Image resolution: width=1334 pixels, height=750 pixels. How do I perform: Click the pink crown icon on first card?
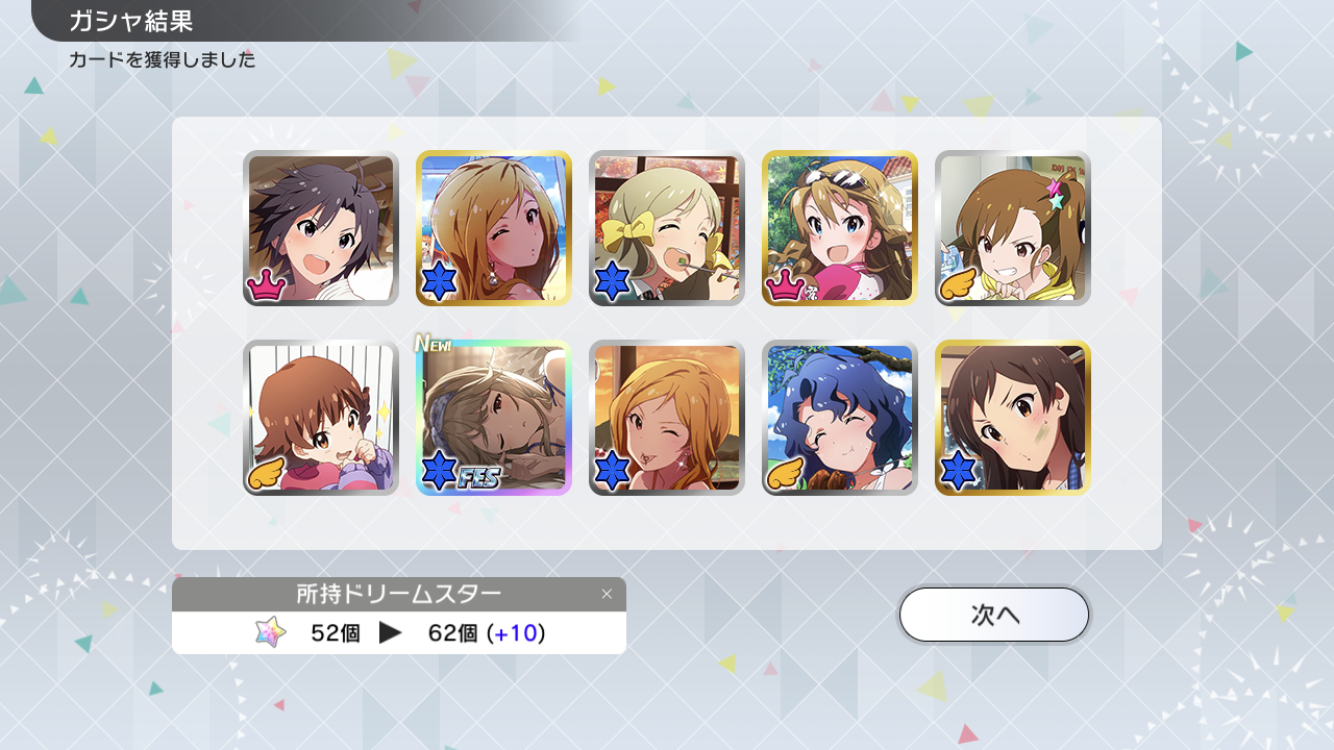pyautogui.click(x=267, y=284)
